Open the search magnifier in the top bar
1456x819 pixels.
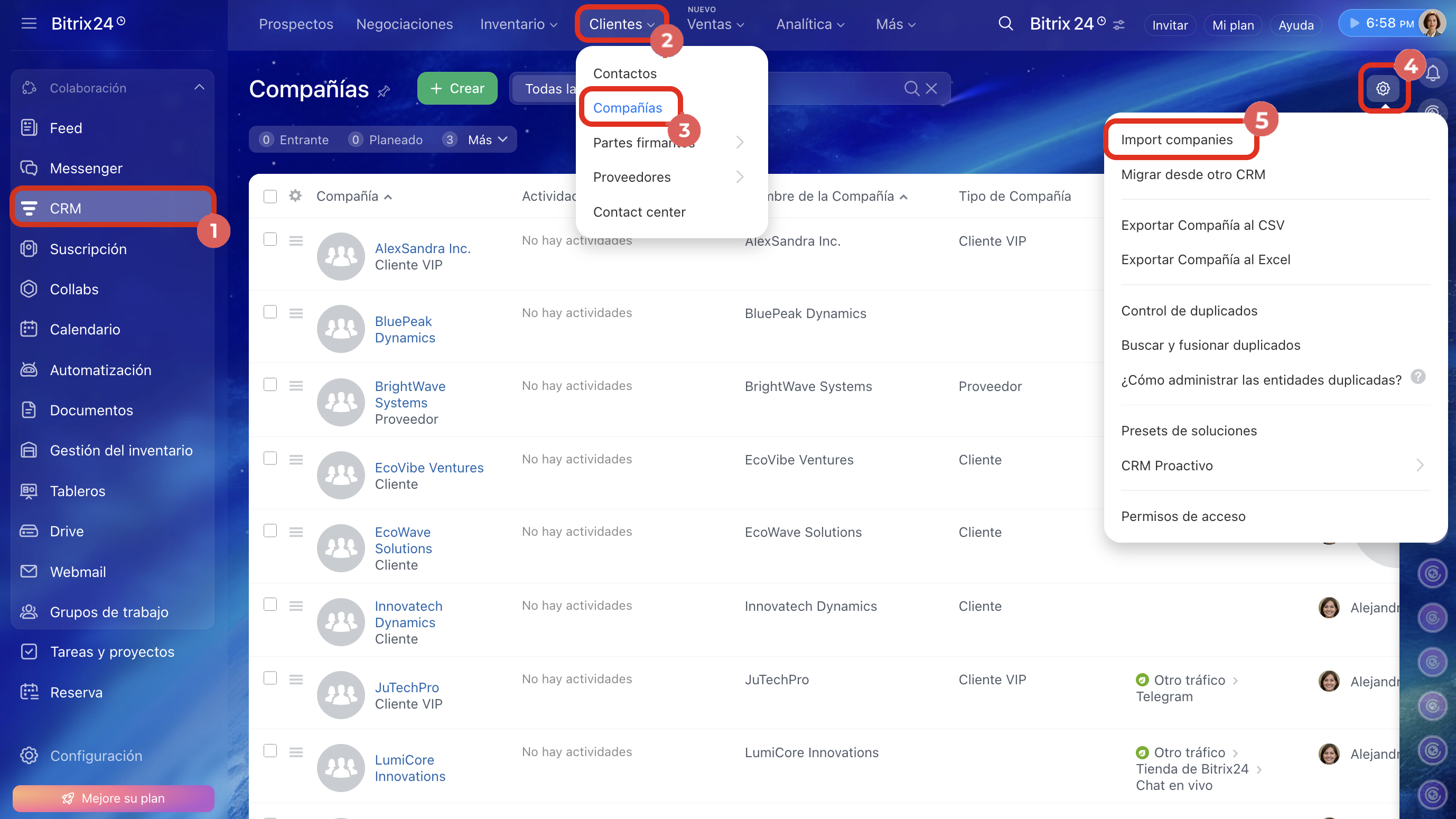click(1005, 24)
